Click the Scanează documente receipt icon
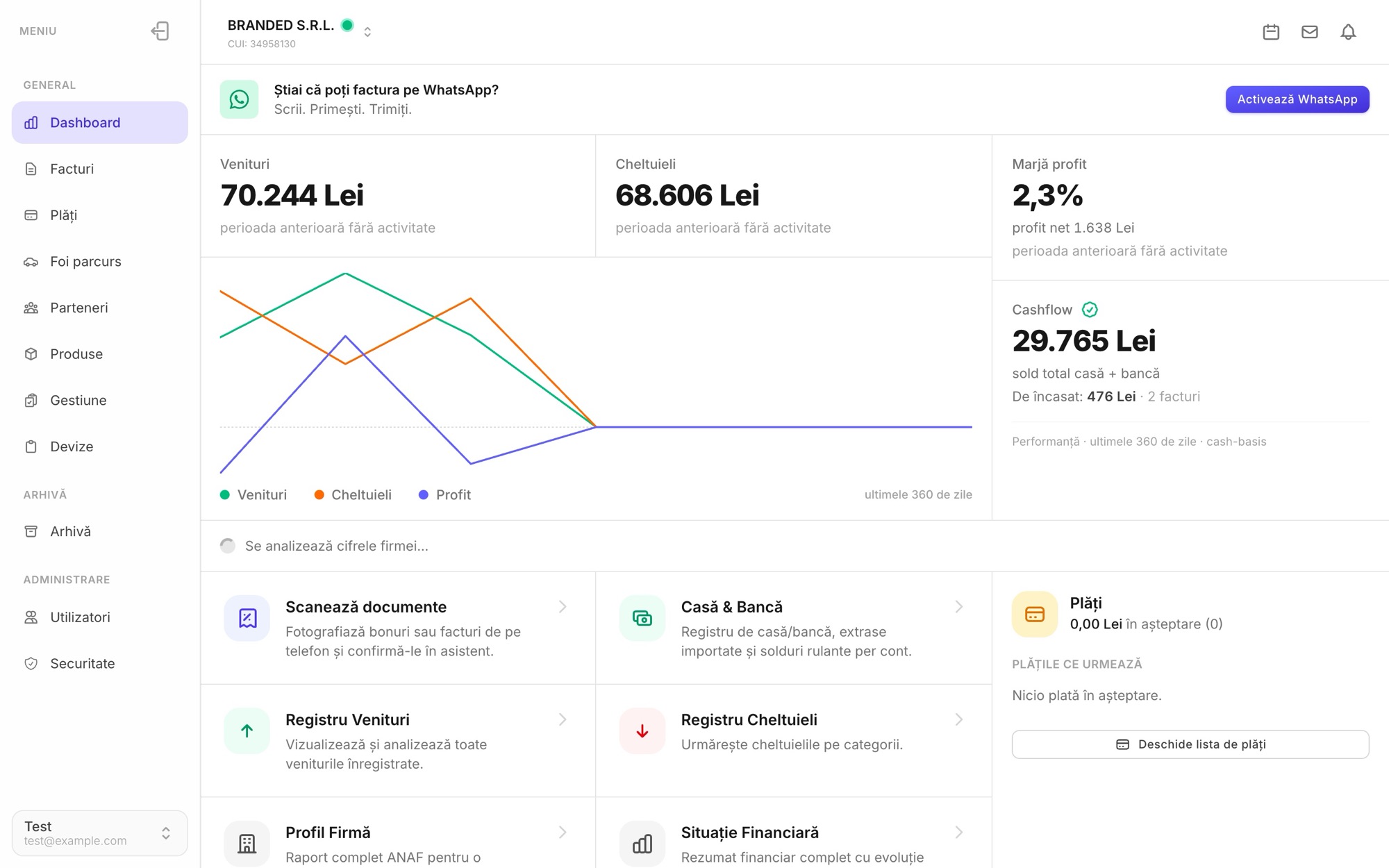Image resolution: width=1389 pixels, height=868 pixels. (x=247, y=618)
